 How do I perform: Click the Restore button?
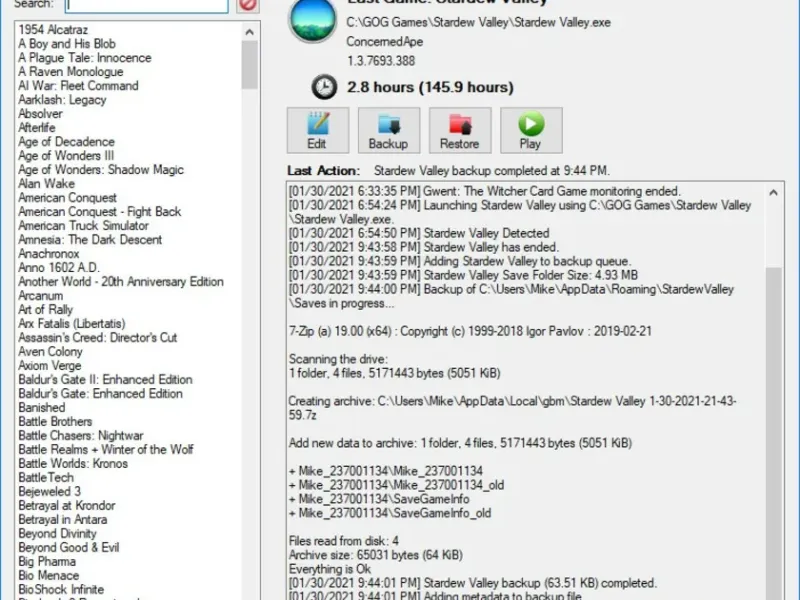click(460, 130)
